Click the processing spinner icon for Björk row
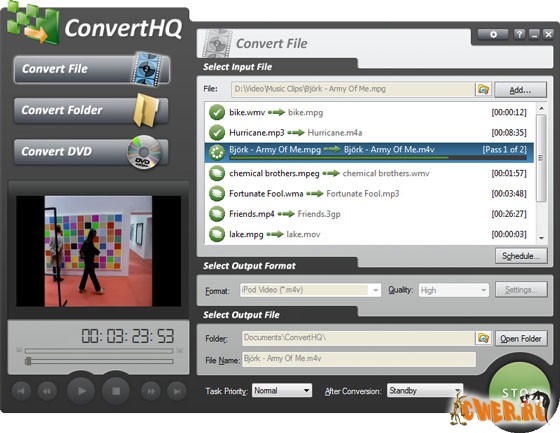Viewport: 560px width, 433px height. (216, 153)
